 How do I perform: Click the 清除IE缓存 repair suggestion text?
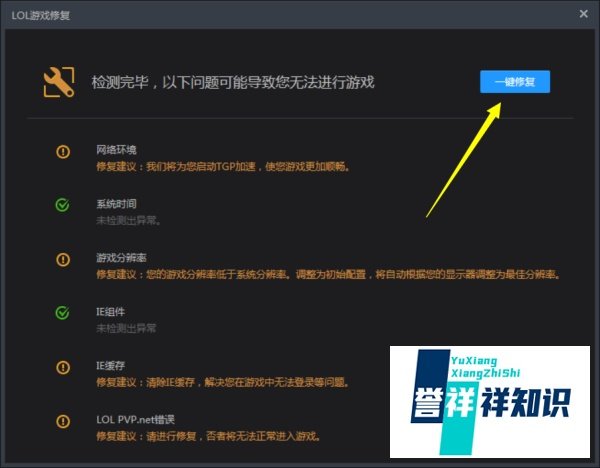(x=223, y=382)
